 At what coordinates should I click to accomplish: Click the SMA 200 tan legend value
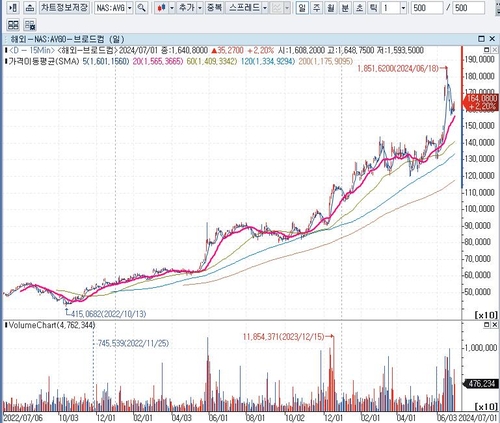(x=325, y=61)
